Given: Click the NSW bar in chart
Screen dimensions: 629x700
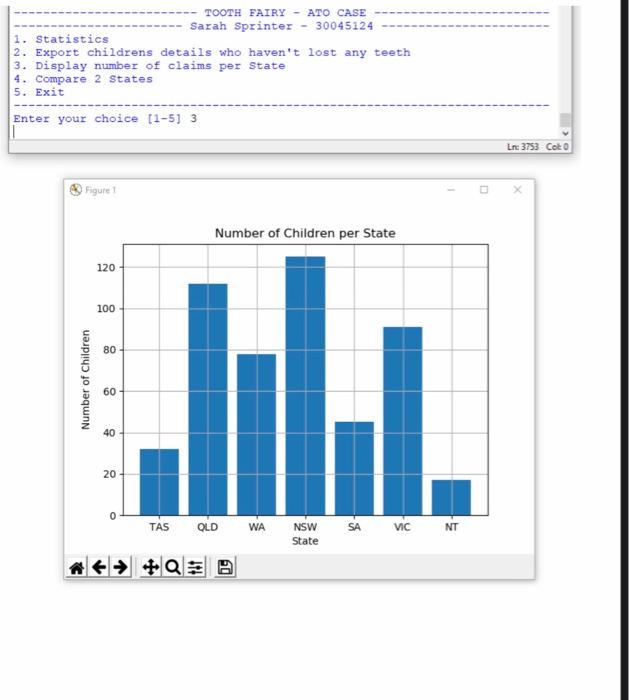Looking at the screenshot, I should (x=305, y=386).
